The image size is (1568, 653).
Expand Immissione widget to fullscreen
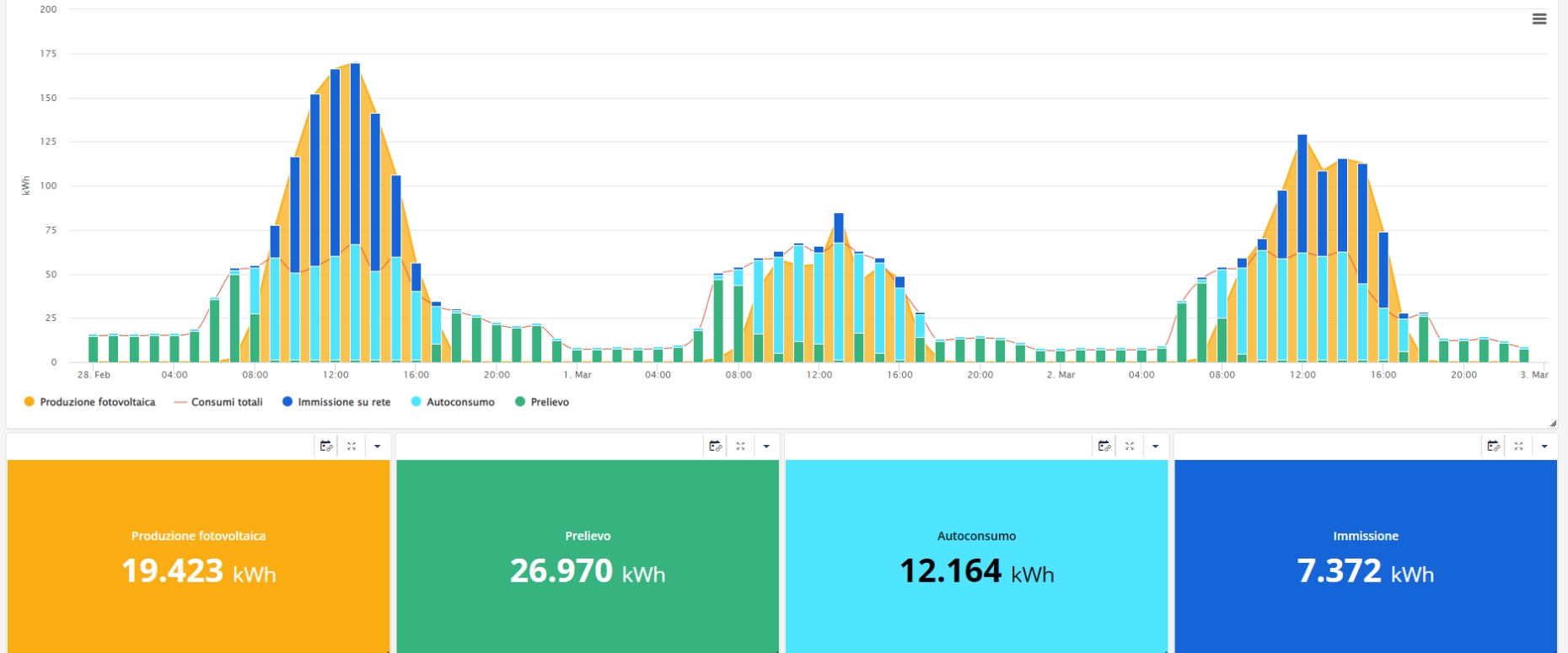[1518, 446]
